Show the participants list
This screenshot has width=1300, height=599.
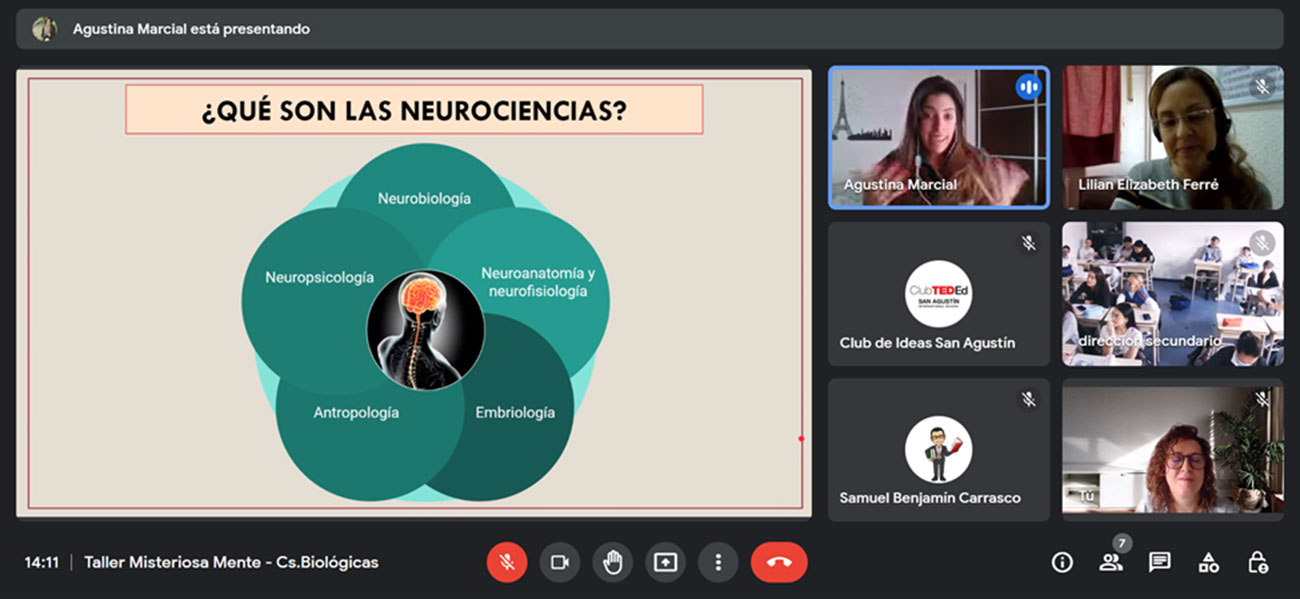point(1111,563)
